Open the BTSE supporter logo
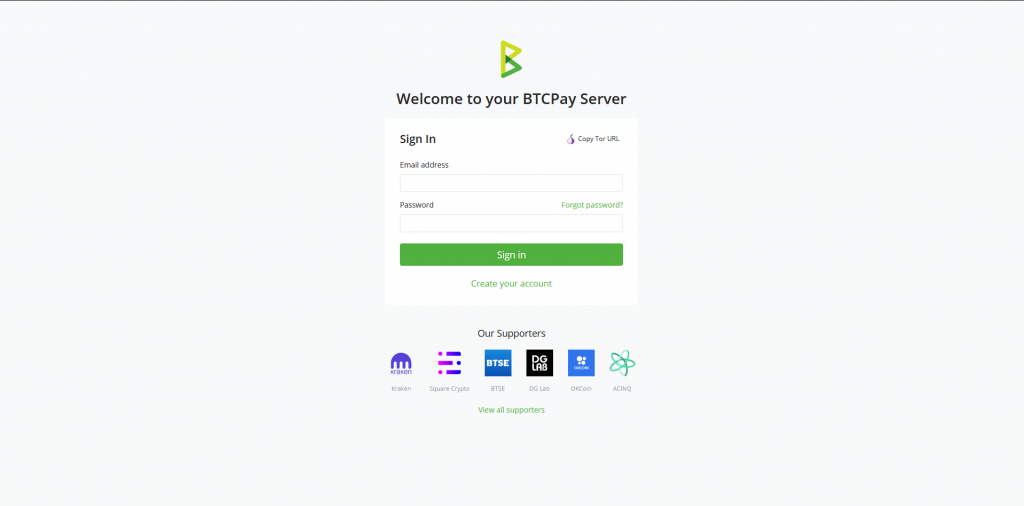 pyautogui.click(x=498, y=363)
